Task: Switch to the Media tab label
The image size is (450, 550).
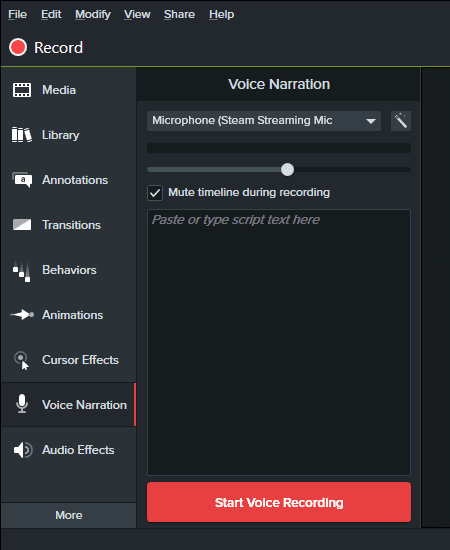Action: (x=59, y=90)
